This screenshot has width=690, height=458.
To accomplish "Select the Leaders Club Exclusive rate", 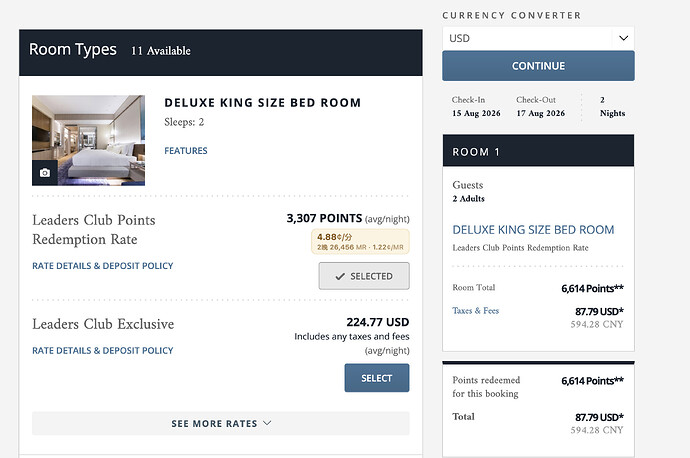I will pos(377,378).
